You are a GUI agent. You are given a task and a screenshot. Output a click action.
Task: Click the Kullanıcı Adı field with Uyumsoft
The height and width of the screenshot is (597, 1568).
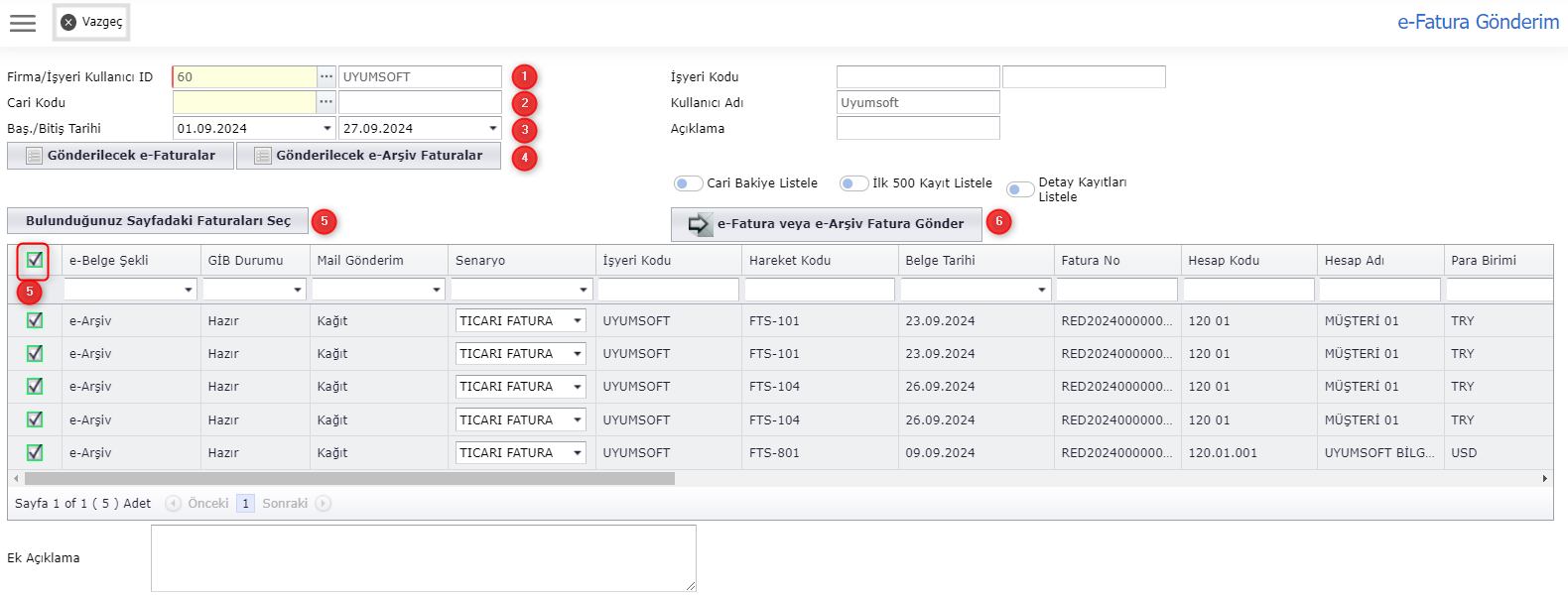pyautogui.click(x=918, y=102)
